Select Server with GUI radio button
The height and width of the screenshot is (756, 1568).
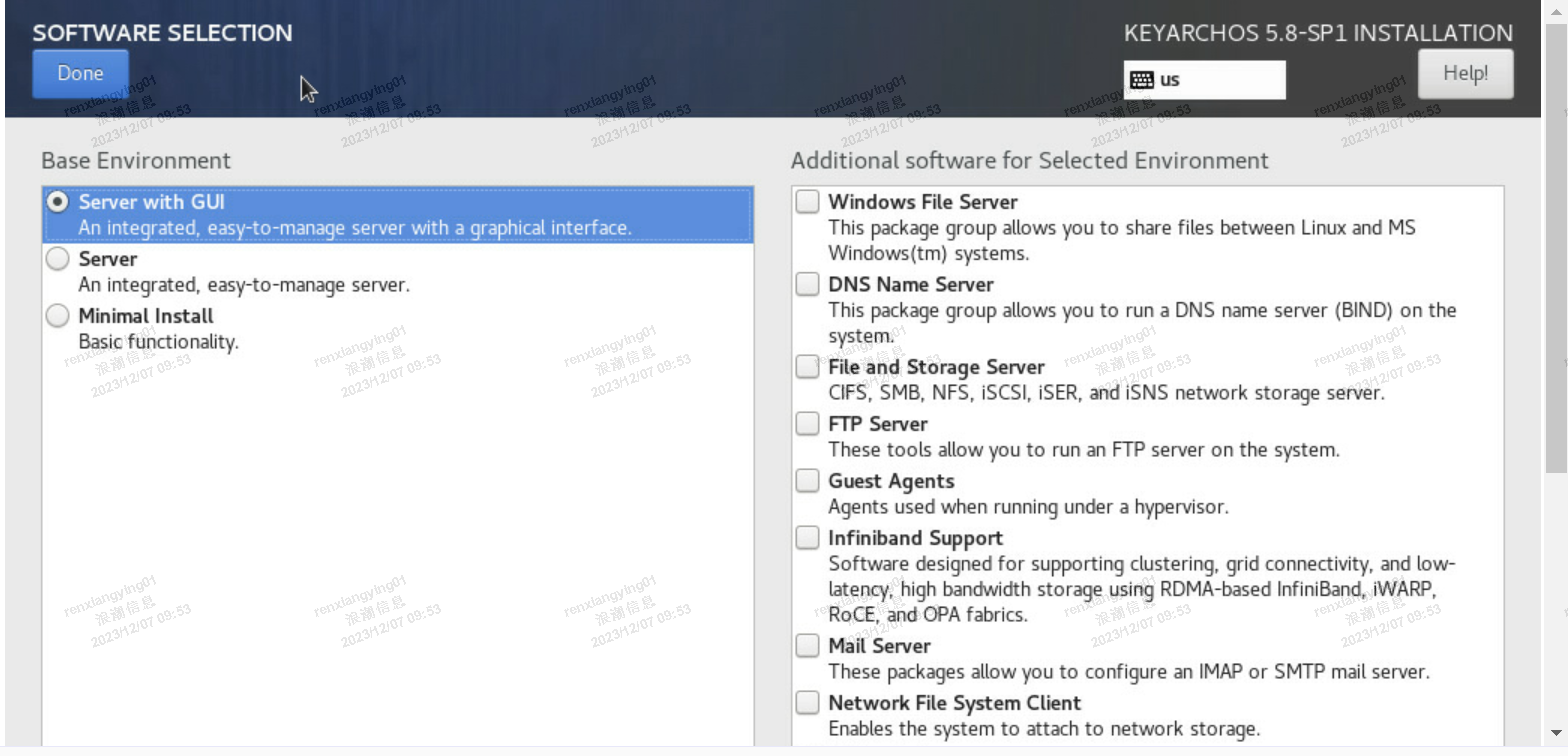[59, 202]
